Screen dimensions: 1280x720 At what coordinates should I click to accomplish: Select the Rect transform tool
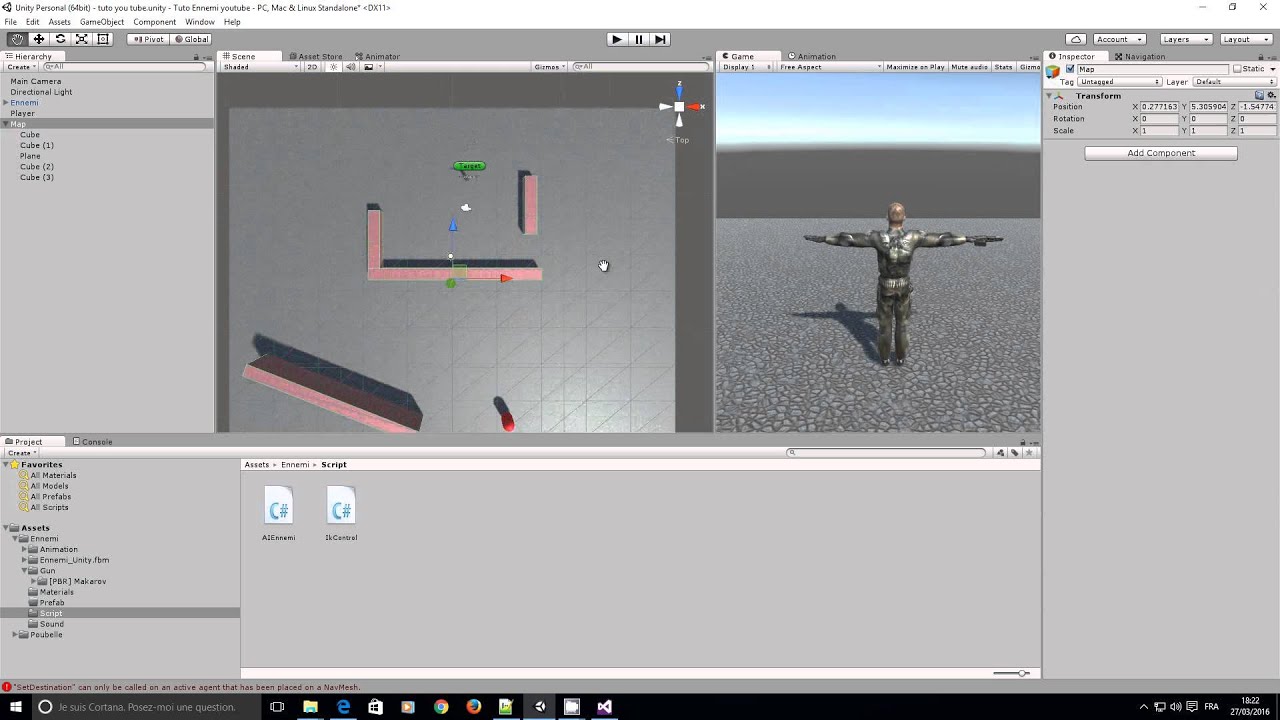coord(103,39)
